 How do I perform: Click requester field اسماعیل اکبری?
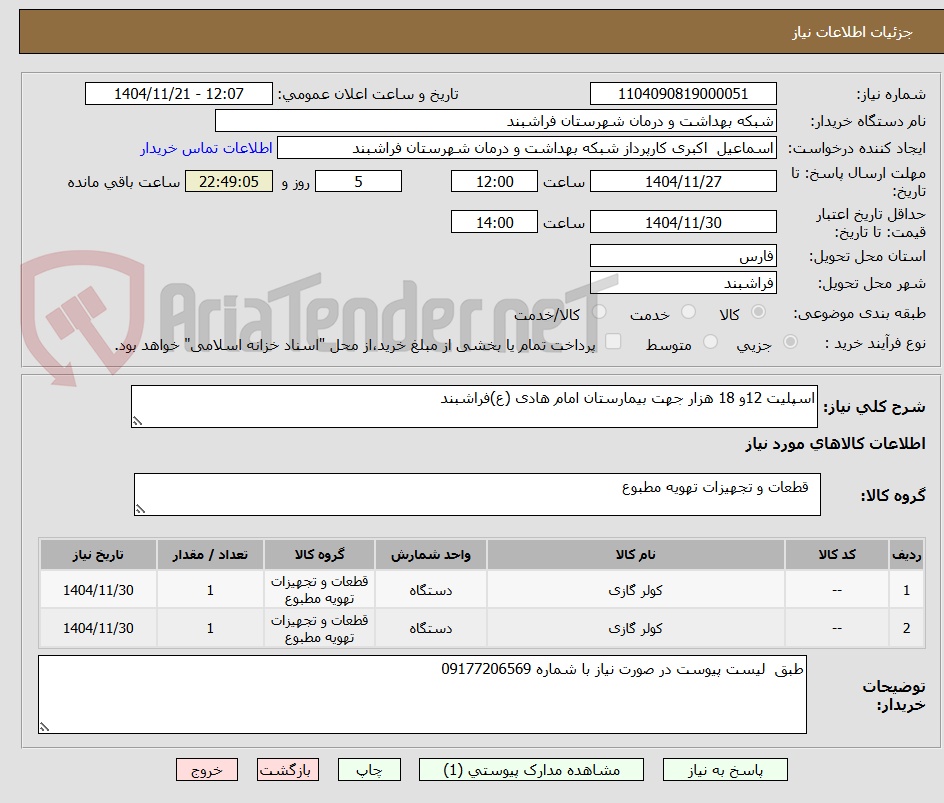pyautogui.click(x=527, y=148)
